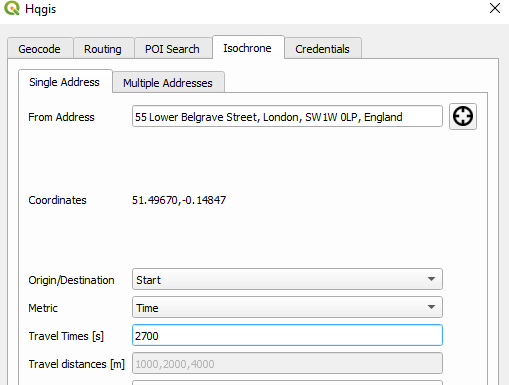The image size is (509, 385).
Task: Click the map-capture crosshair icon
Action: tap(463, 116)
